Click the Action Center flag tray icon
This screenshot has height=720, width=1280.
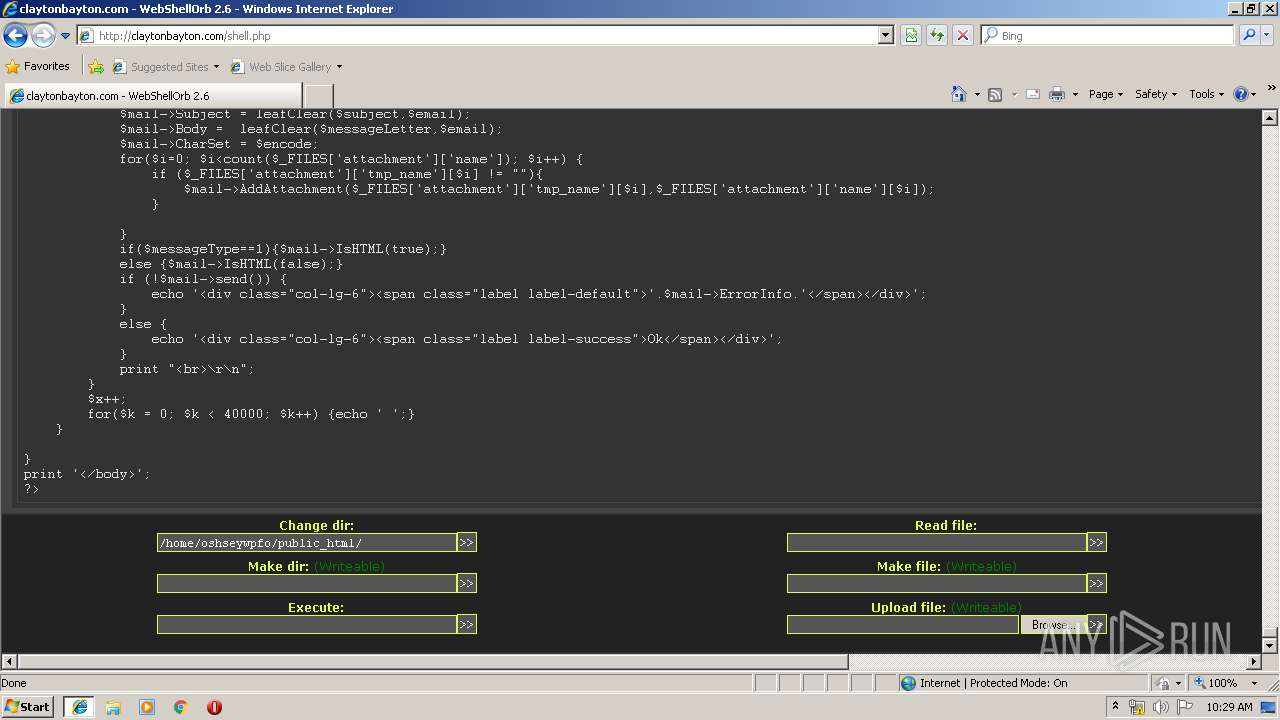pyautogui.click(x=1185, y=707)
